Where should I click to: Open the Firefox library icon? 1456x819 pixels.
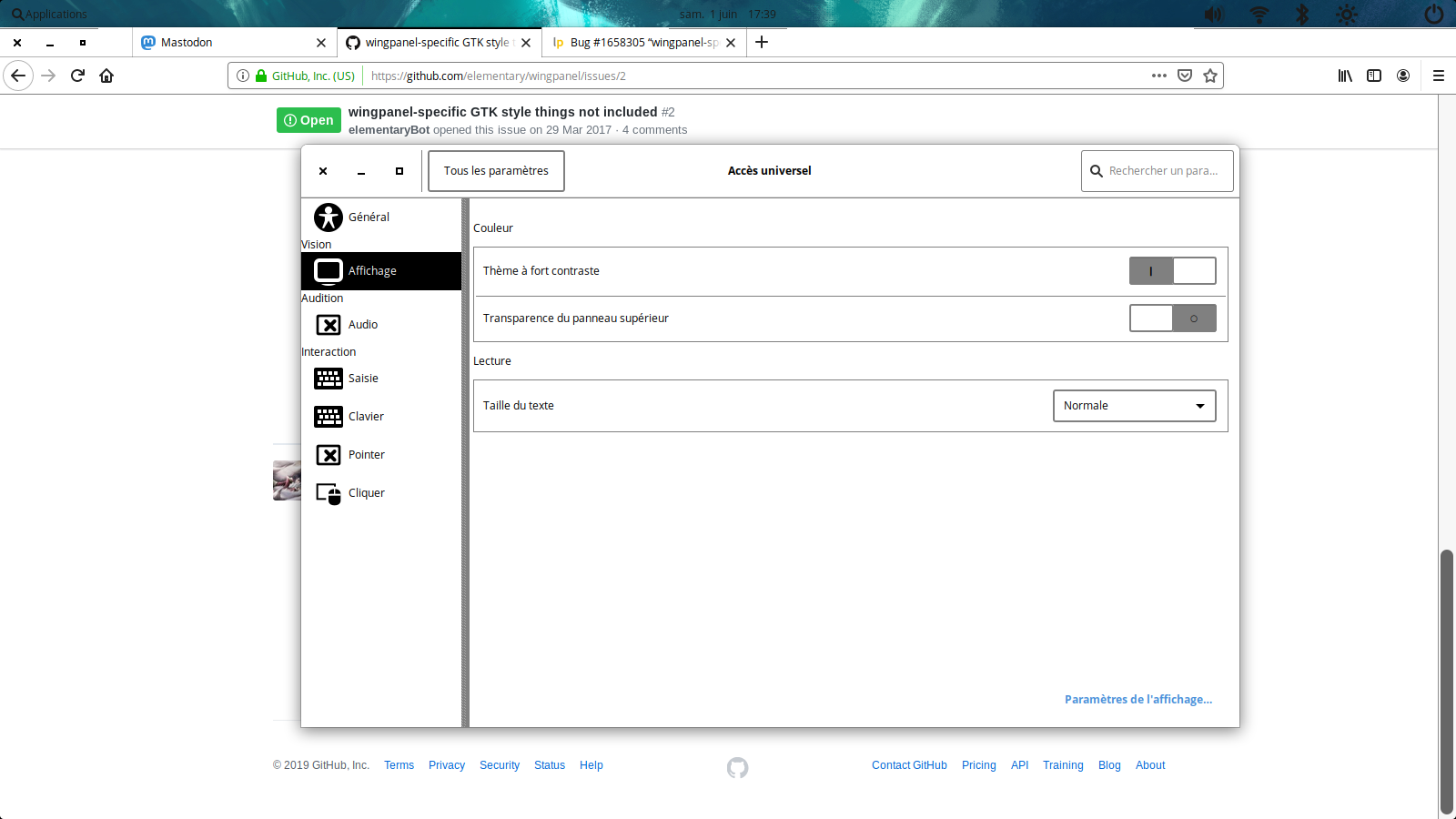(x=1345, y=76)
